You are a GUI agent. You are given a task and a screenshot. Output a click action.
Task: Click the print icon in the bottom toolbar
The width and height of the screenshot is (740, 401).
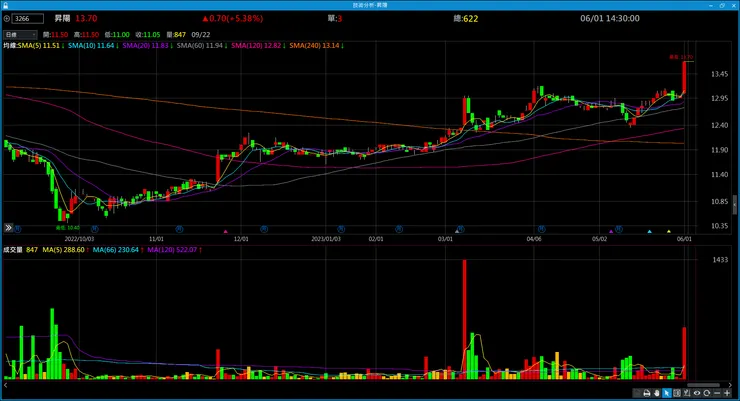[647, 393]
